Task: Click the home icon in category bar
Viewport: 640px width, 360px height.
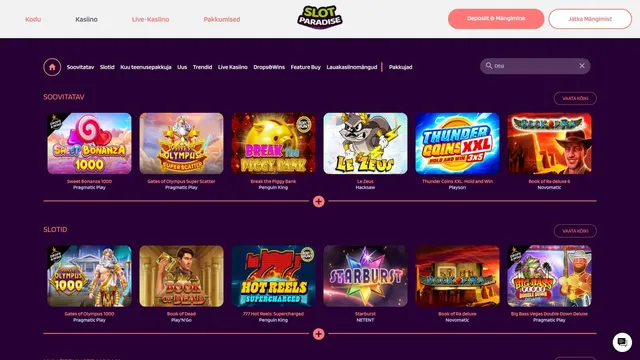Action: 52,67
